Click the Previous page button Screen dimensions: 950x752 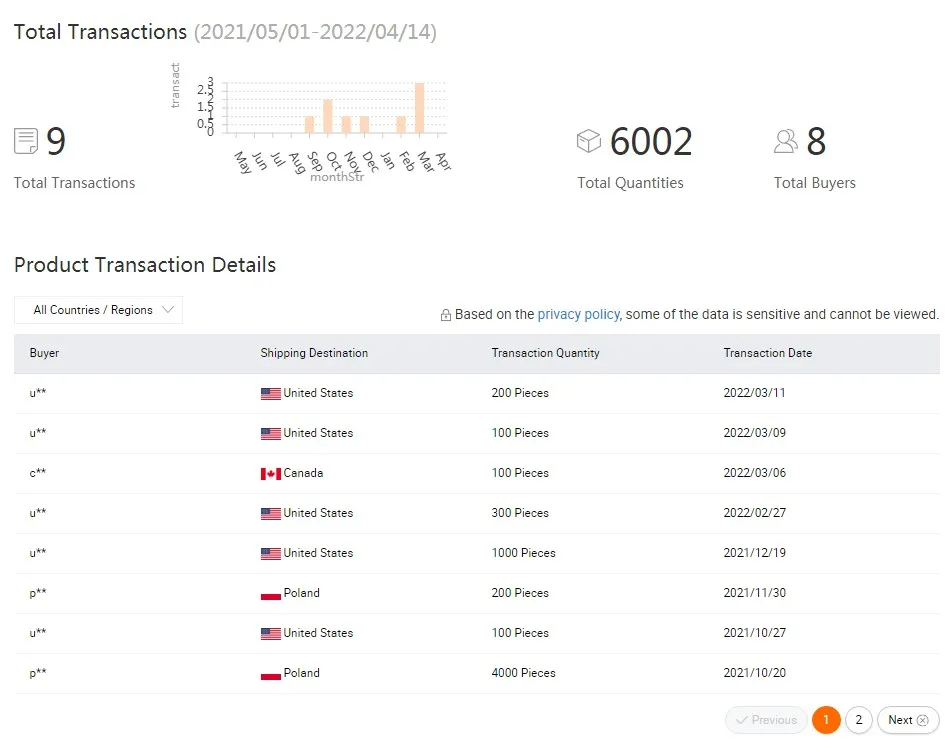(767, 720)
